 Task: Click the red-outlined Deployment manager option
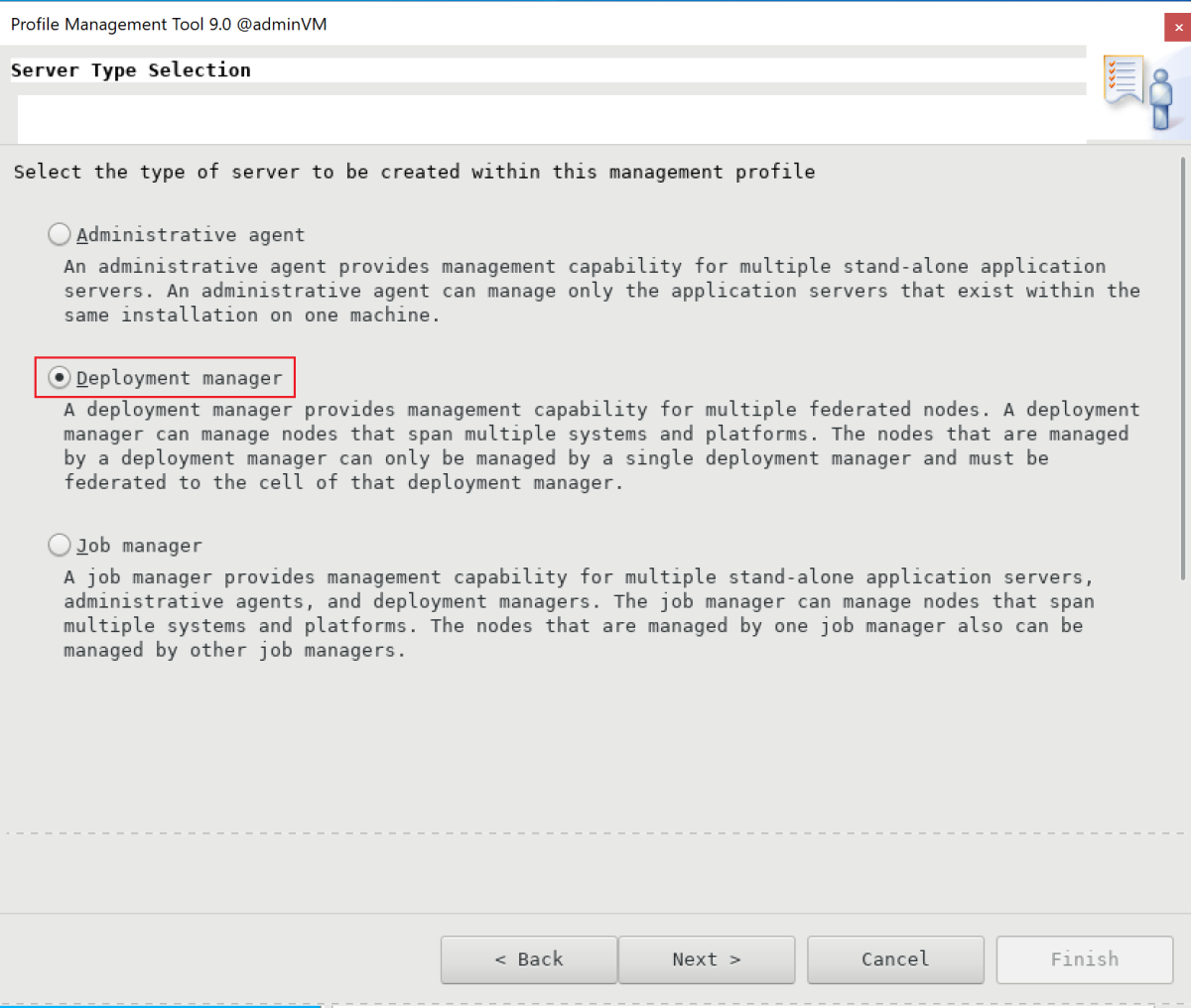164,377
